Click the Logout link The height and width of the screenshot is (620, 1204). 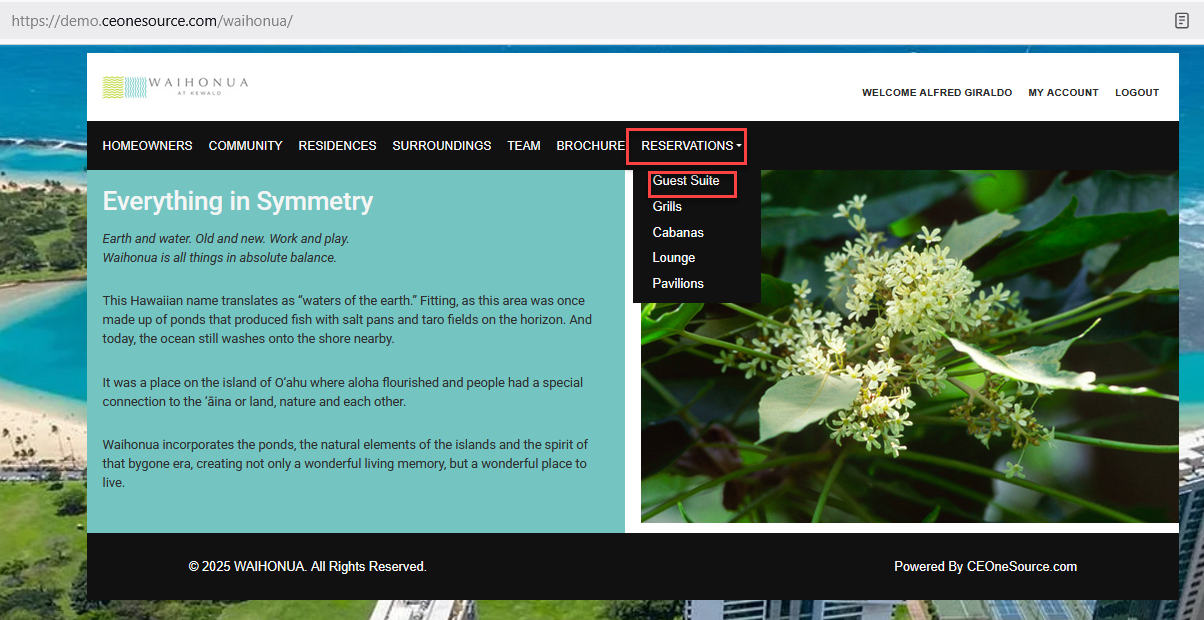(x=1137, y=93)
